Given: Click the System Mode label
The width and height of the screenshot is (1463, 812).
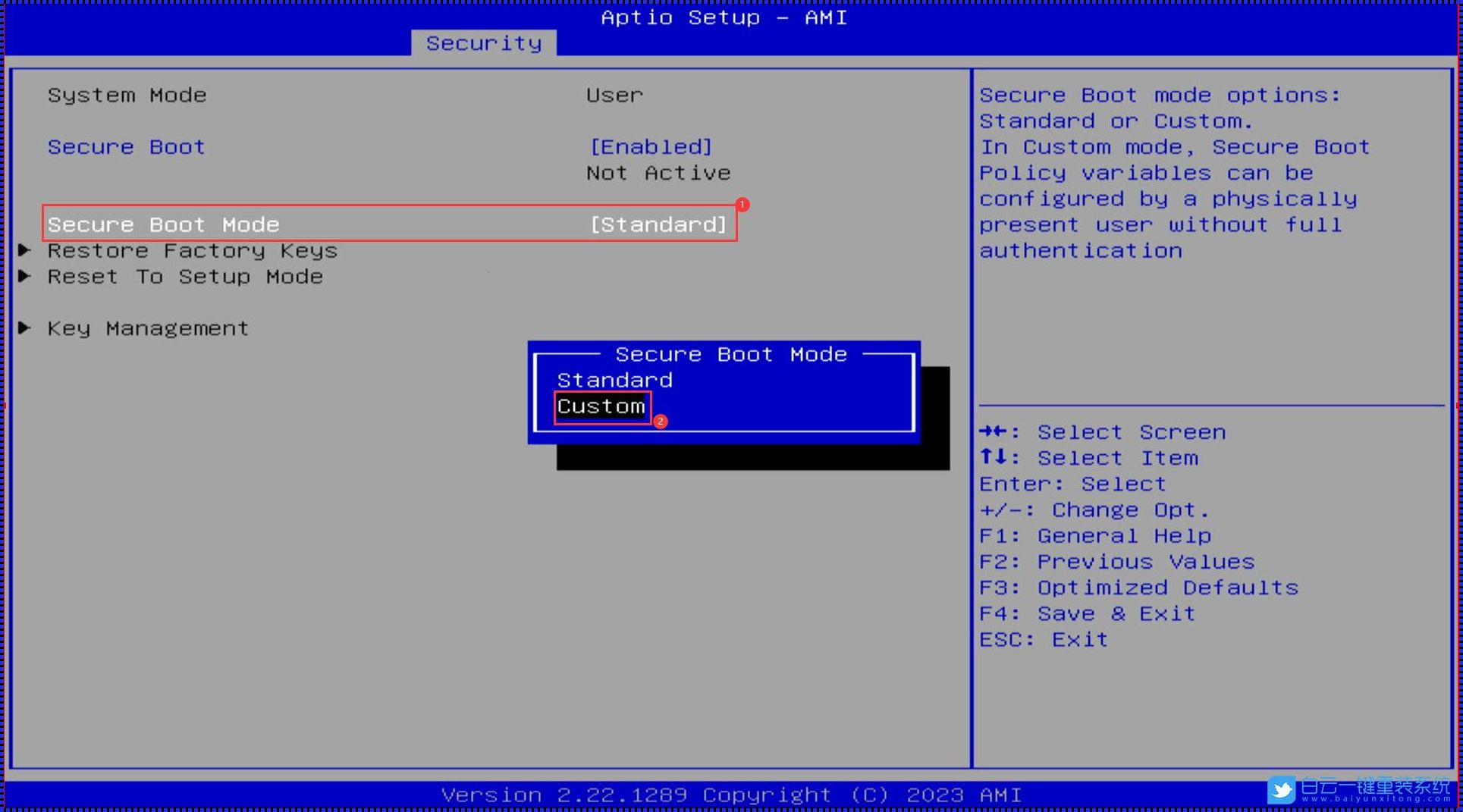Looking at the screenshot, I should pos(127,96).
